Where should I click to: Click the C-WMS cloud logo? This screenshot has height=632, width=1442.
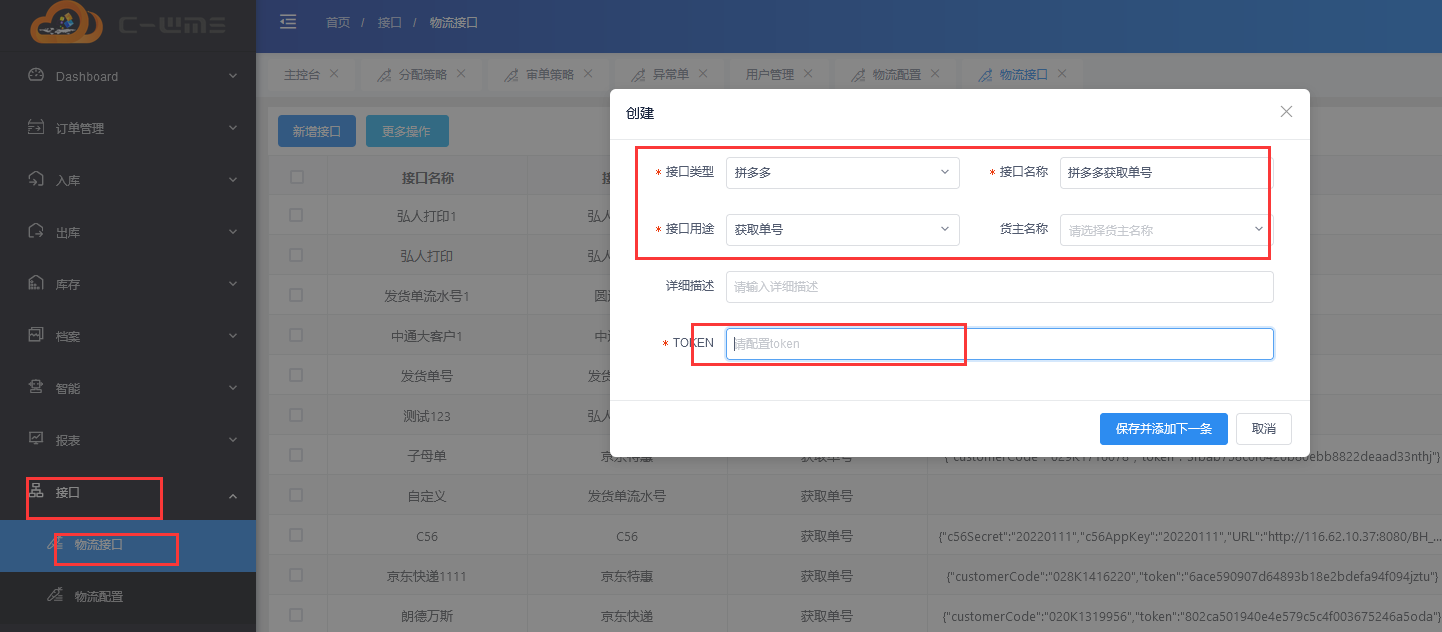click(x=66, y=22)
